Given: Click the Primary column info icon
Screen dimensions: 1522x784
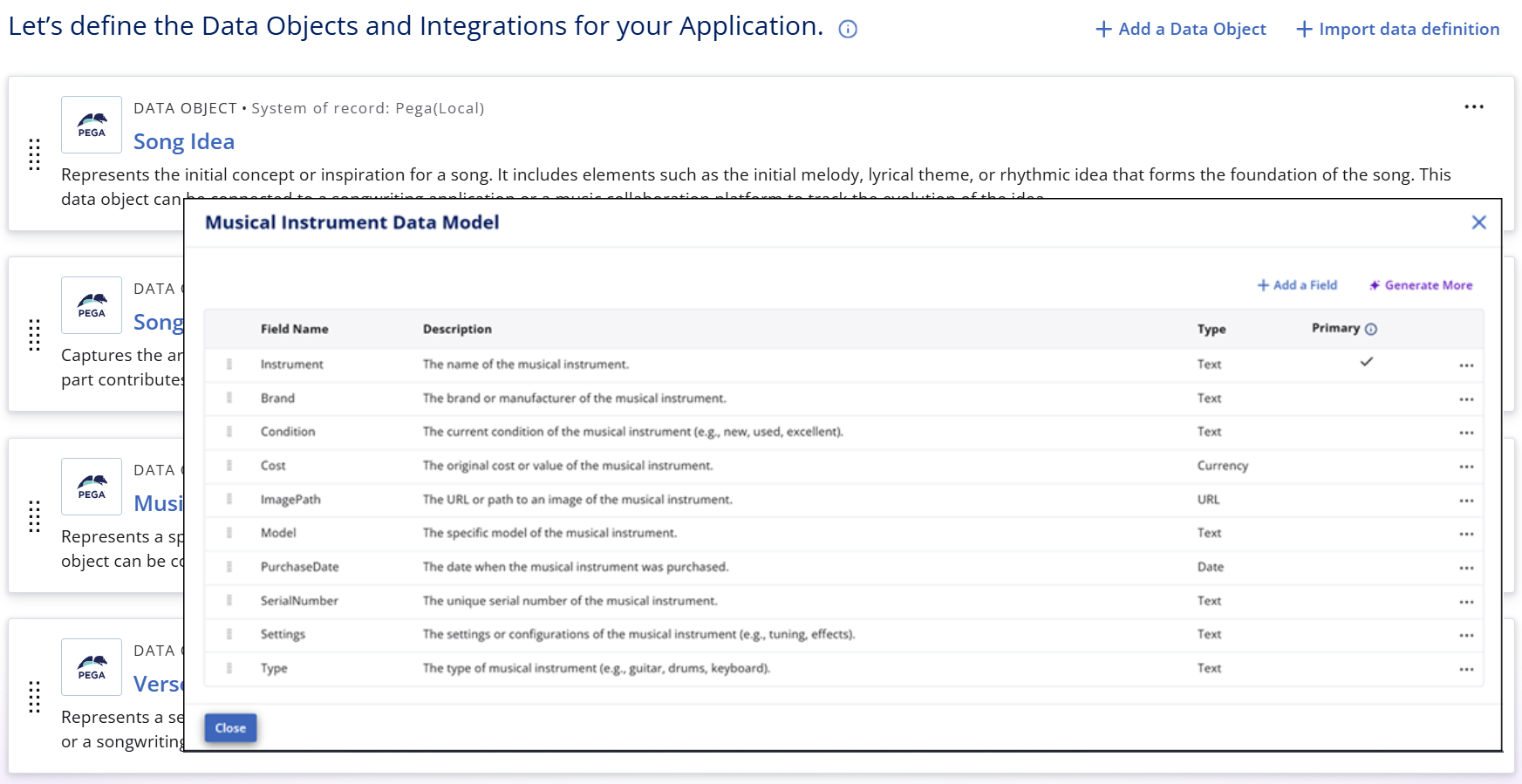Looking at the screenshot, I should click(1370, 329).
